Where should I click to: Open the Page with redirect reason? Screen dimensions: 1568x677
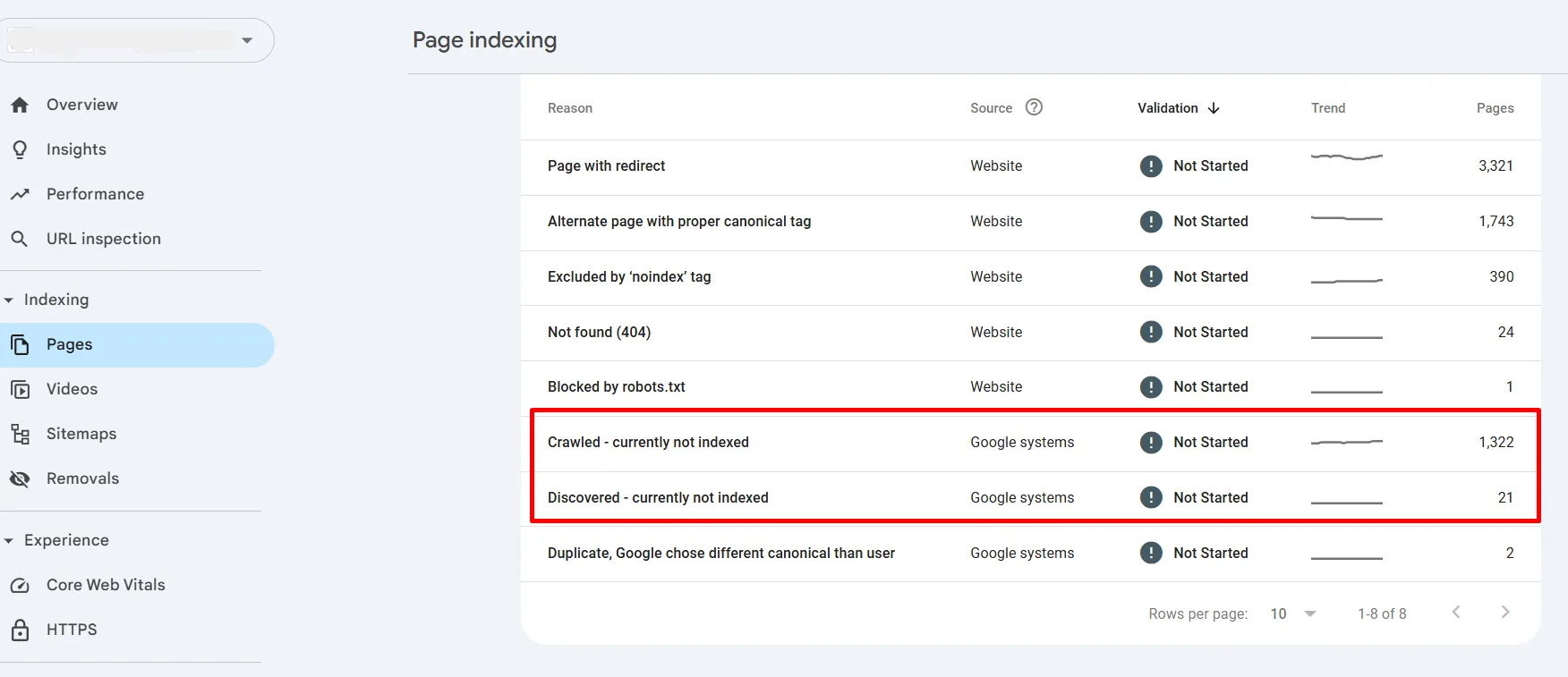(x=1030, y=166)
